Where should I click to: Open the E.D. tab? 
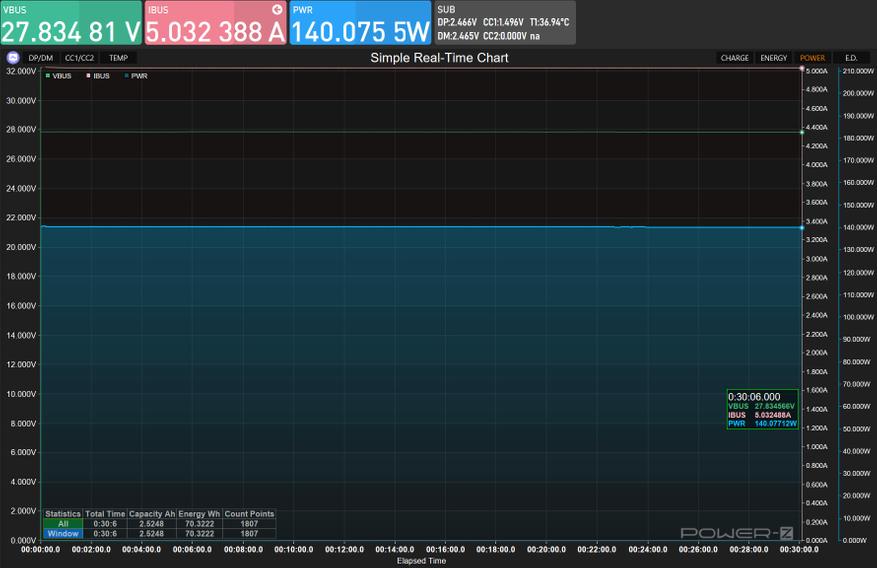point(851,58)
